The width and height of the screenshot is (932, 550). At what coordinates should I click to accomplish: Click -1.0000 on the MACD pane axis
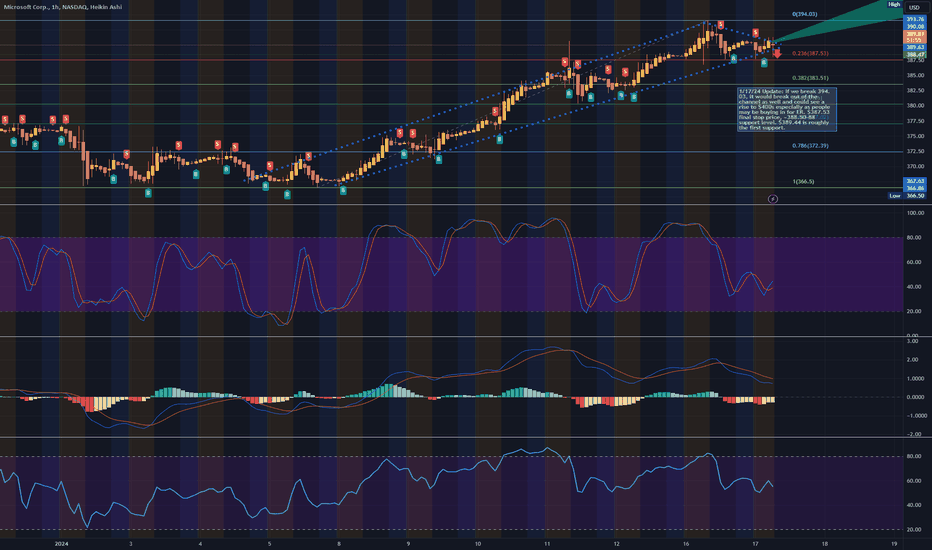point(915,416)
